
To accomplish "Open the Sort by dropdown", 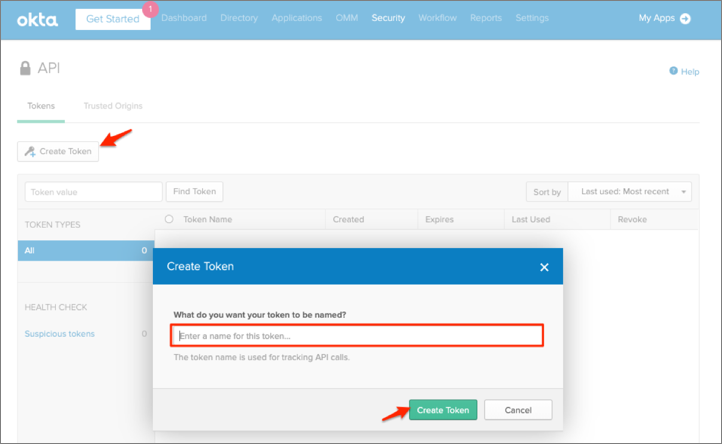I will point(629,191).
